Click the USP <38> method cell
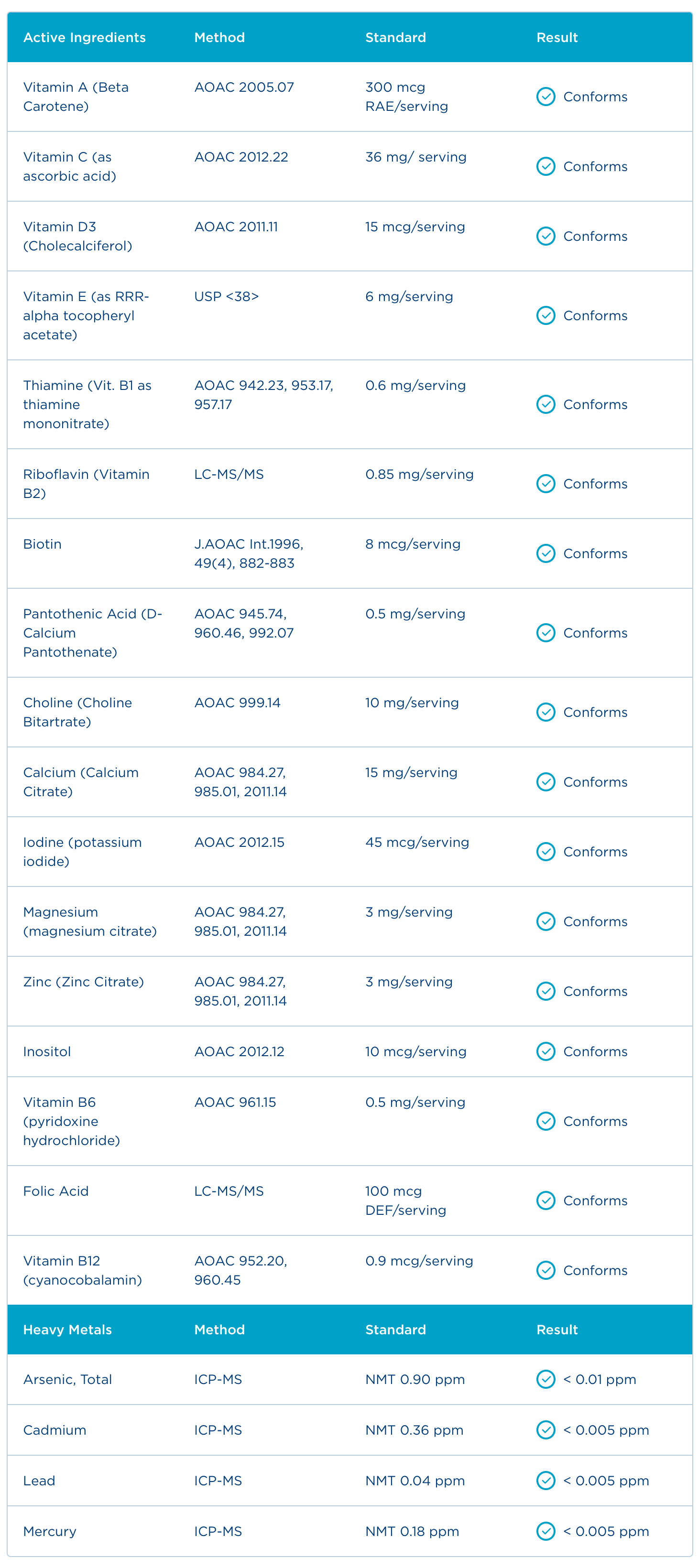The image size is (698, 1568). pyautogui.click(x=226, y=296)
